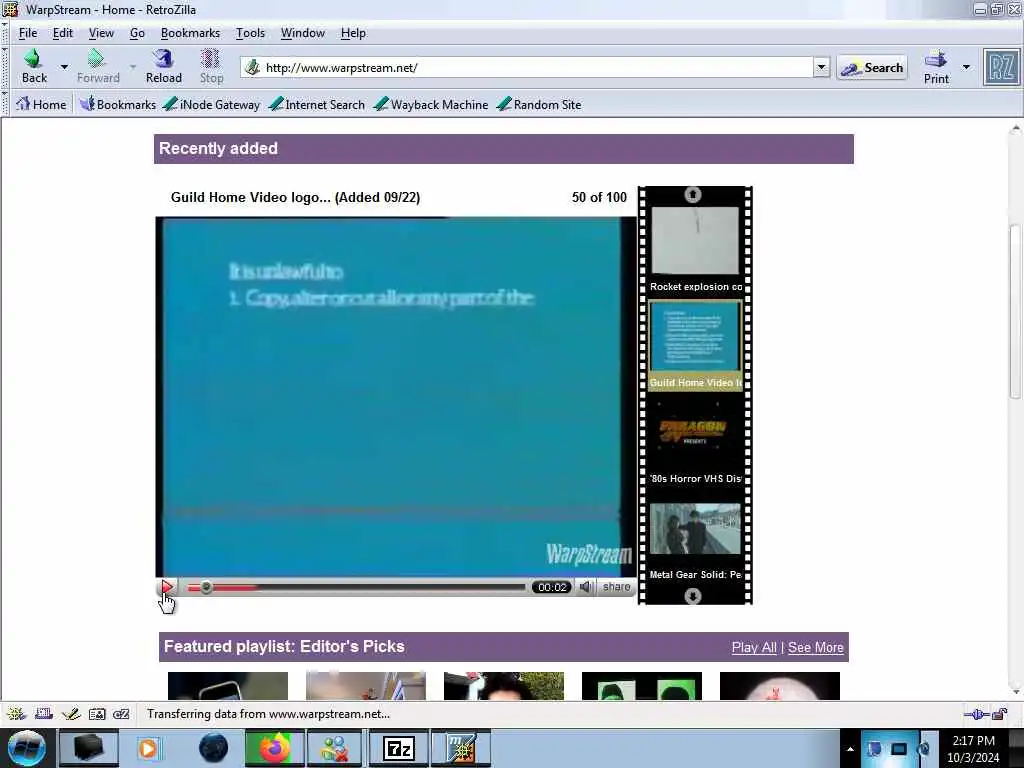The height and width of the screenshot is (768, 1024).
Task: Click the Search button
Action: [872, 67]
